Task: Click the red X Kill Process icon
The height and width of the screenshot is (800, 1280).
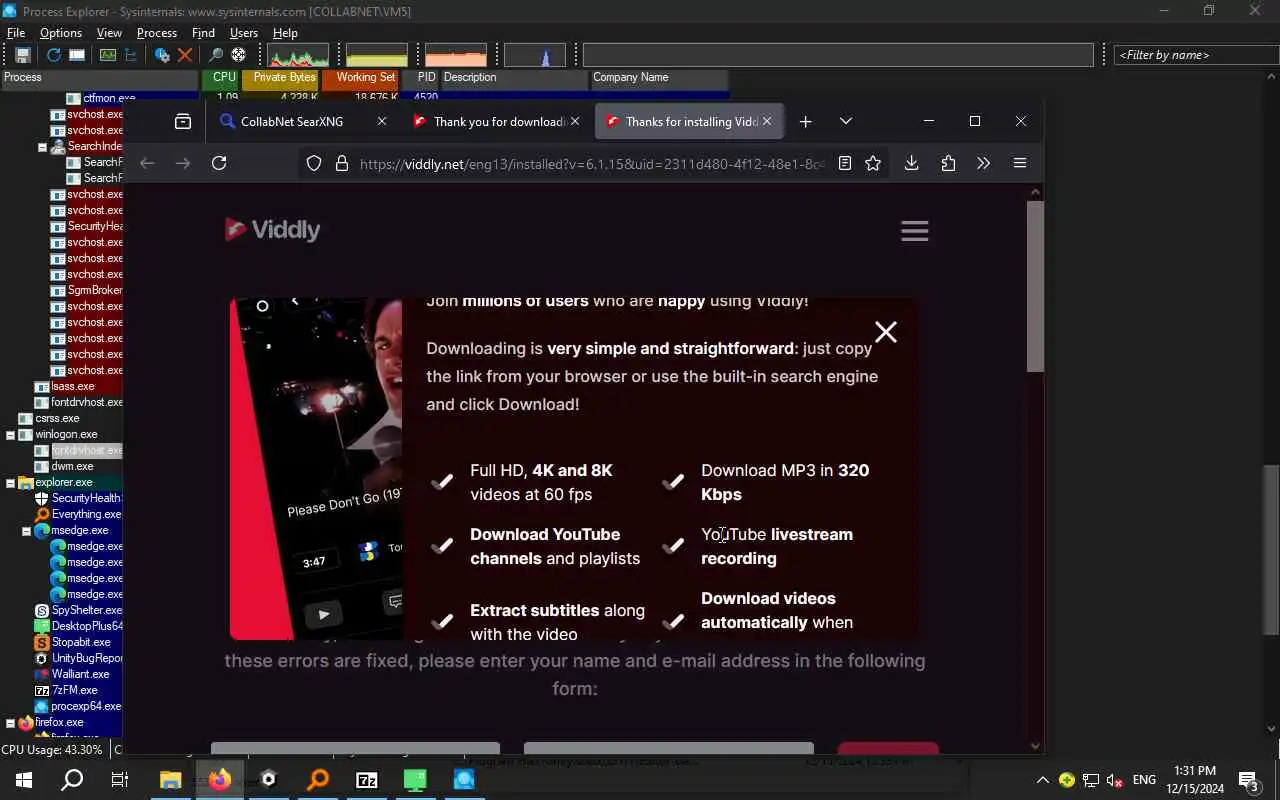Action: [x=185, y=55]
